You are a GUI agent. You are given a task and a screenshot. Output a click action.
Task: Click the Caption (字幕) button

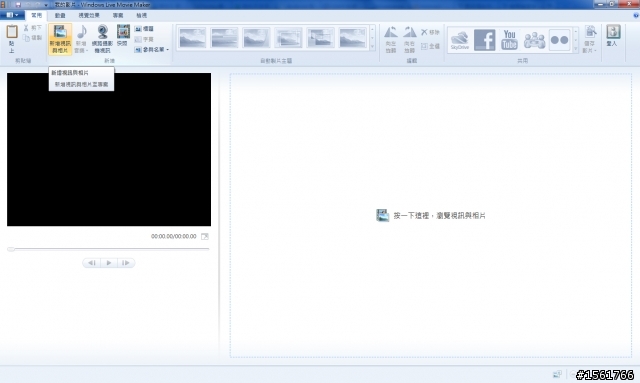tap(144, 39)
